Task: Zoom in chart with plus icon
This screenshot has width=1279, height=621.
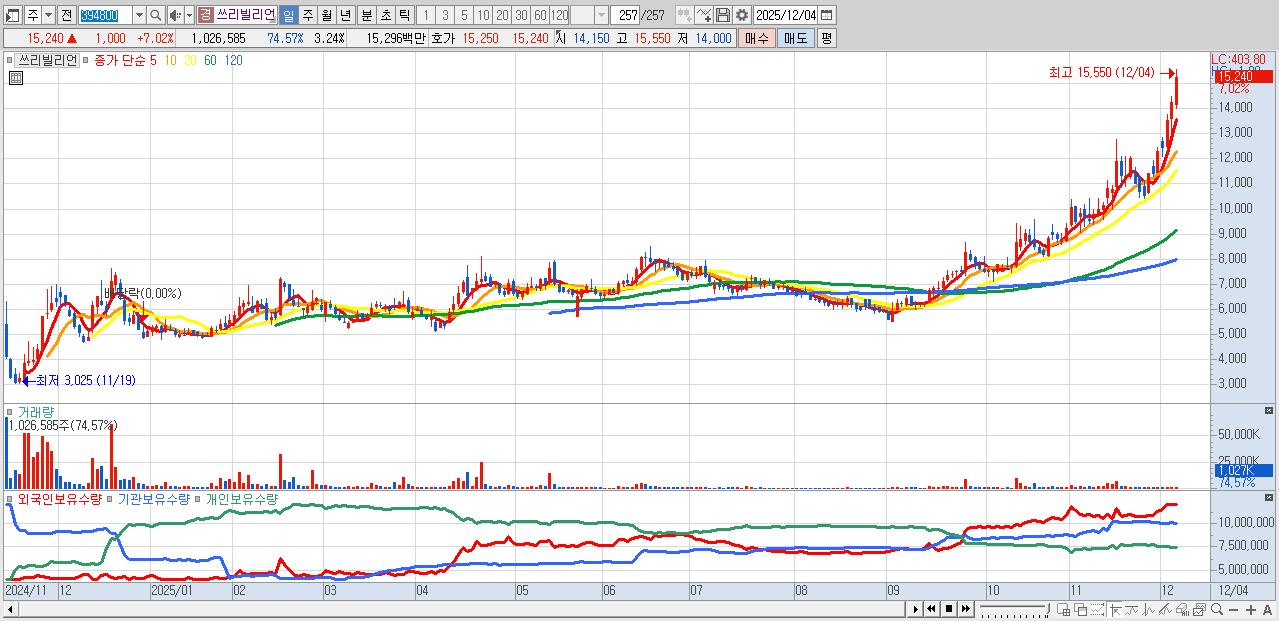Action: click(1251, 610)
